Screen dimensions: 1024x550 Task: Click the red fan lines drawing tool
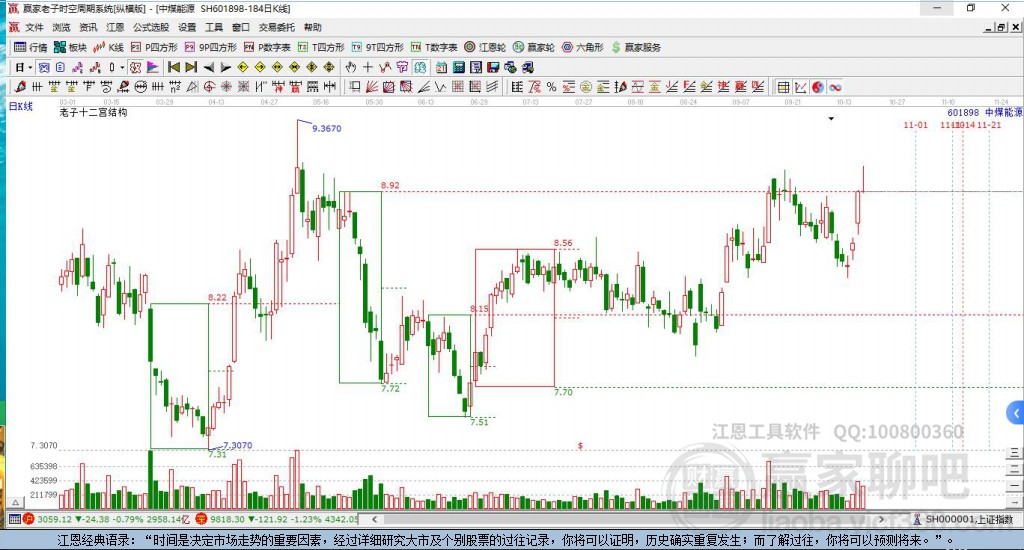[x=370, y=87]
